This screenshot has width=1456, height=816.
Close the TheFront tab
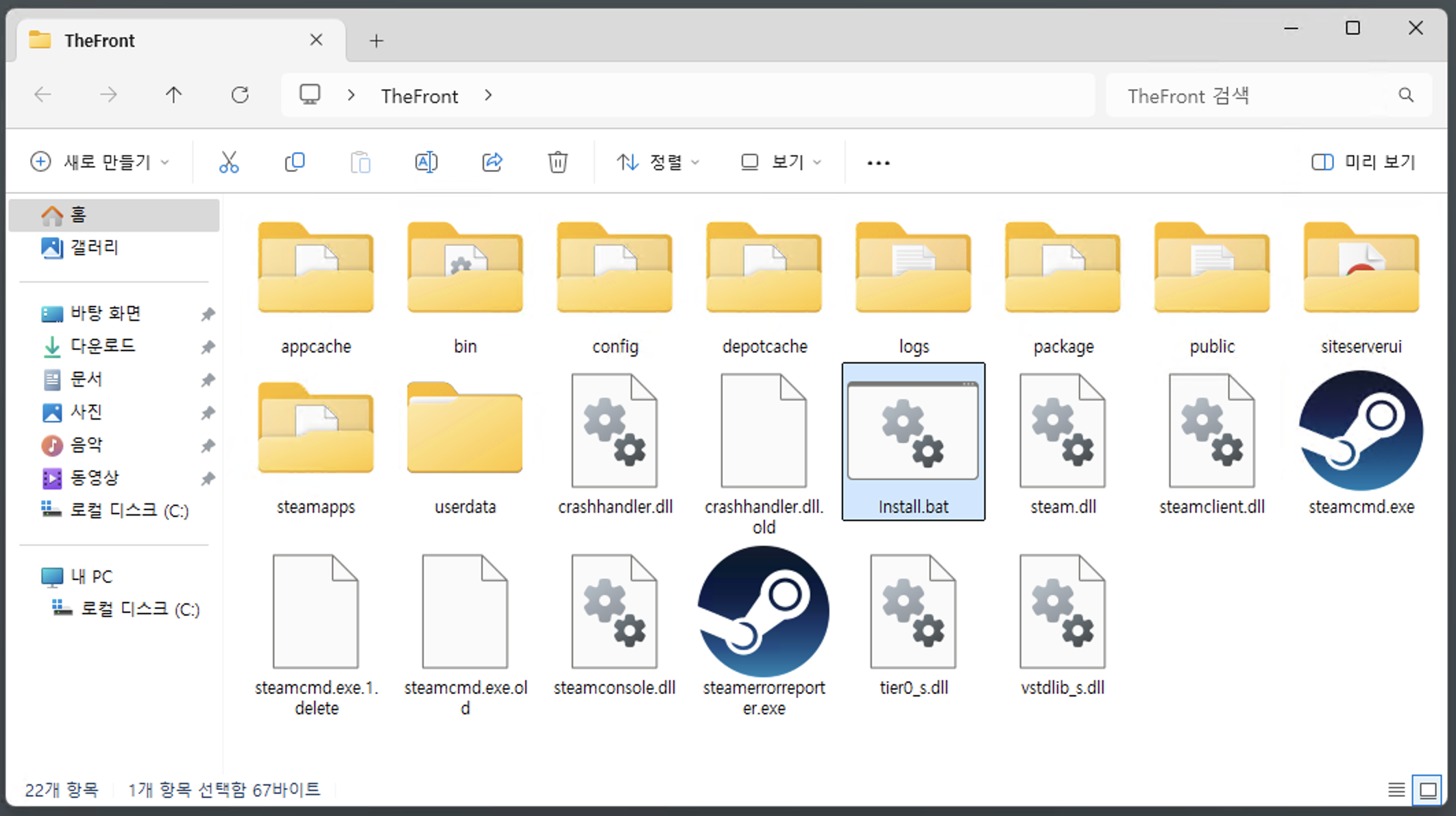coord(316,40)
